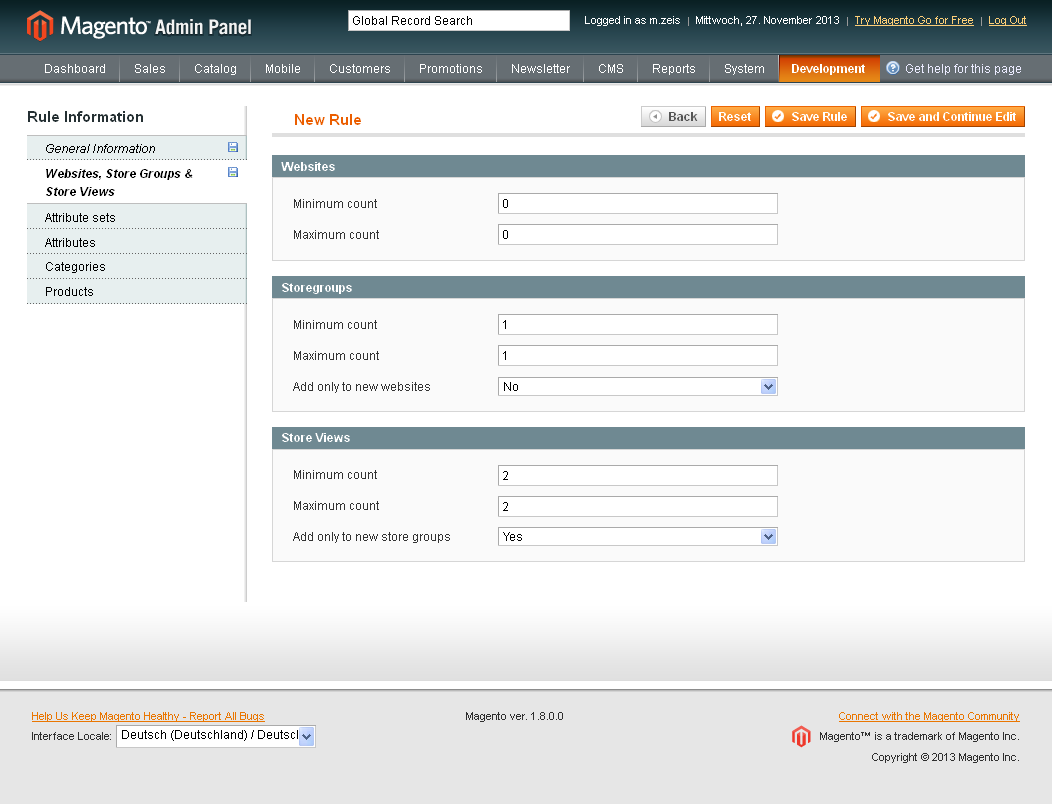1052x804 pixels.
Task: Open the Development menu
Action: [x=828, y=68]
